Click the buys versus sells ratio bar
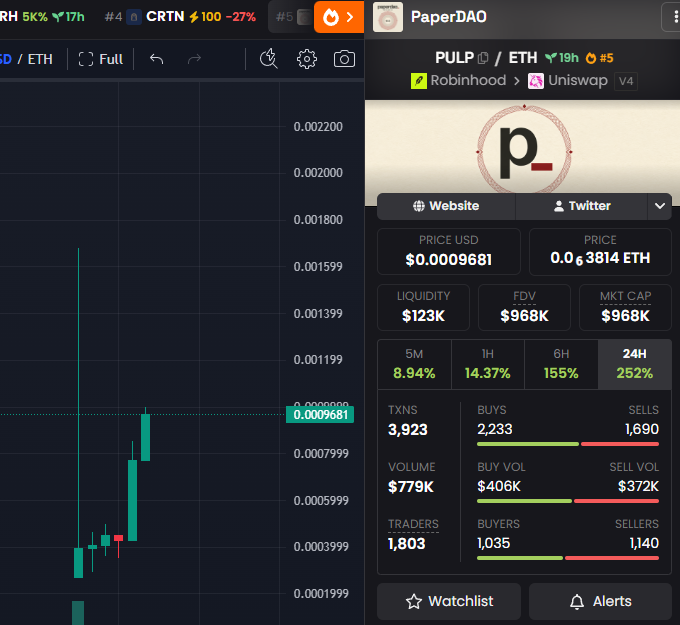Screen dimensions: 680x625 tap(568, 444)
